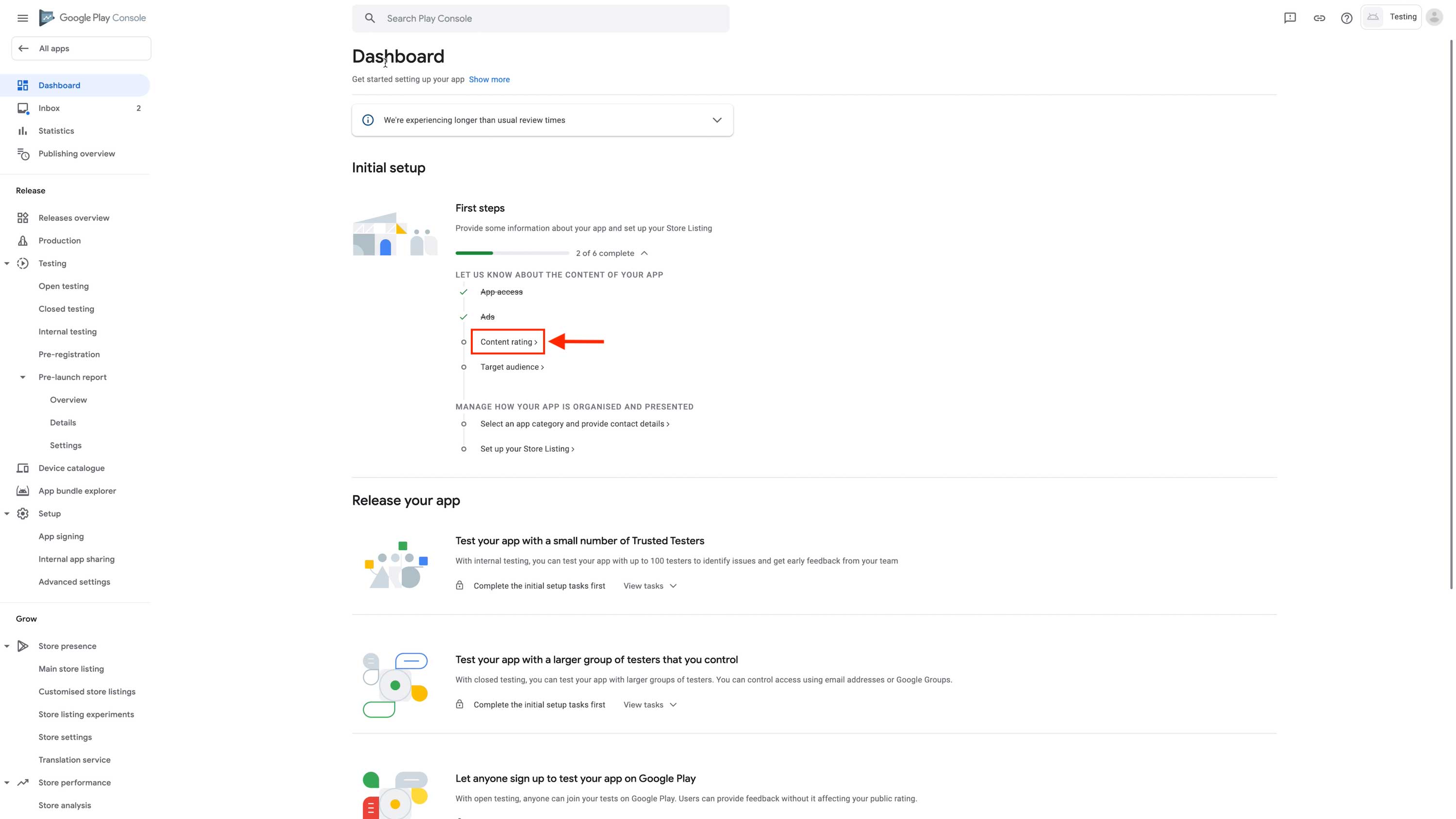Open the Content rating setup step
The image size is (1456, 819).
[508, 342]
